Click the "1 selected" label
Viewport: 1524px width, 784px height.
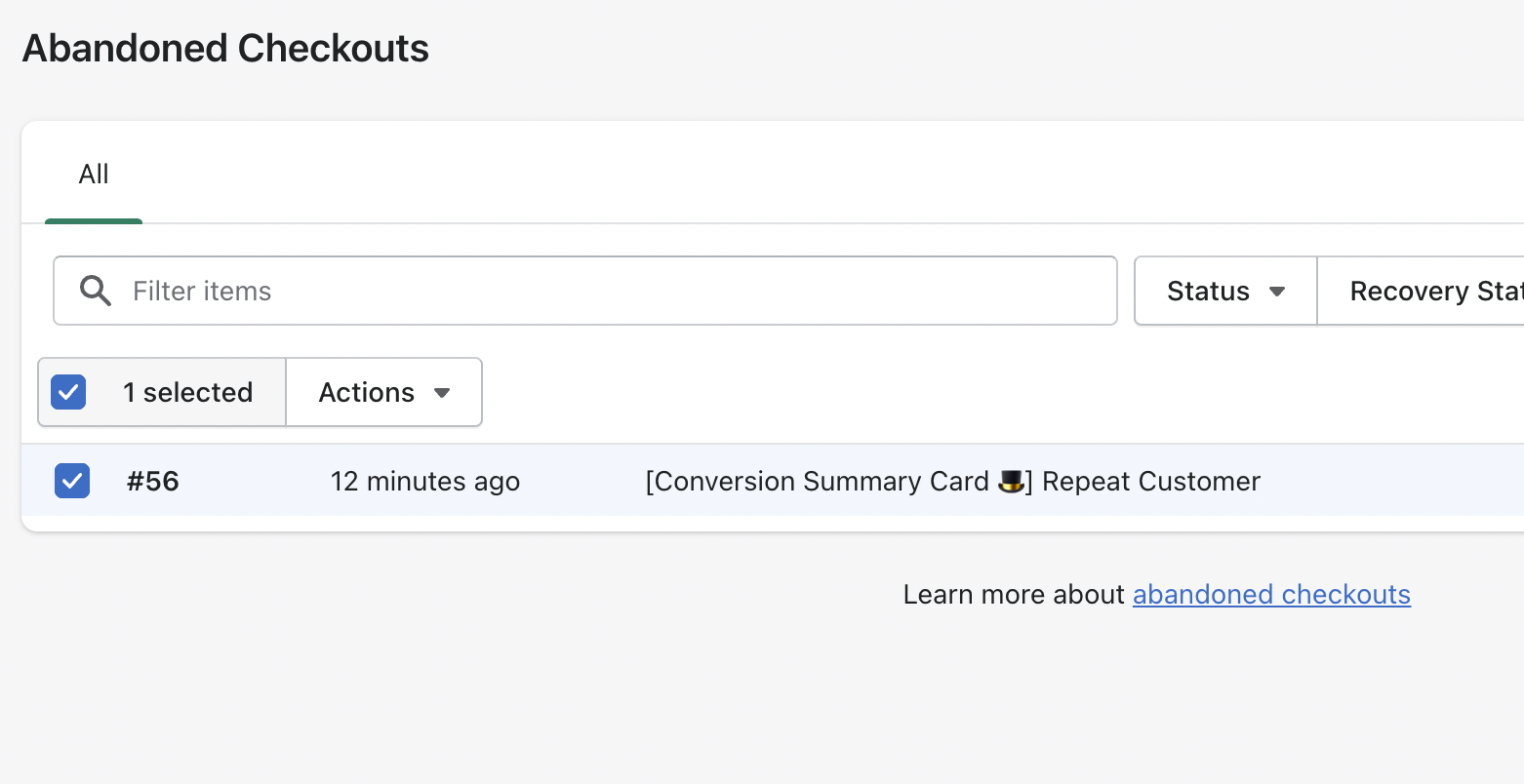pos(187,392)
